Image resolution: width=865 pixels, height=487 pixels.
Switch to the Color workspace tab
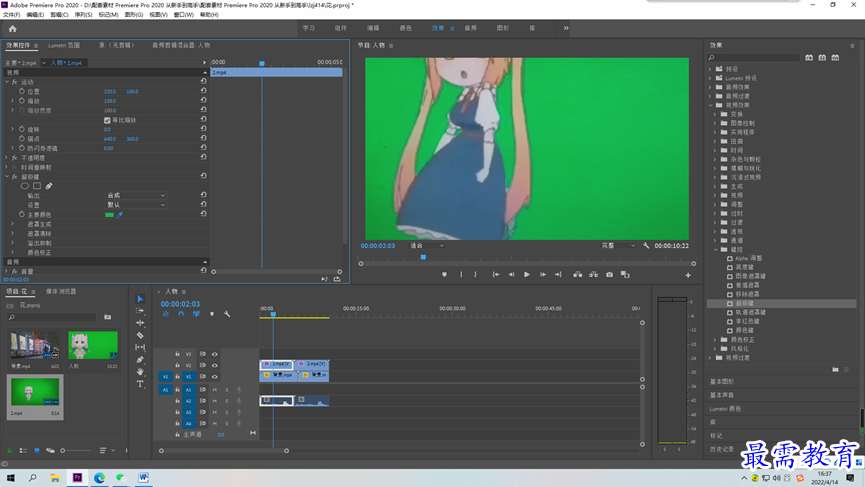click(x=405, y=28)
